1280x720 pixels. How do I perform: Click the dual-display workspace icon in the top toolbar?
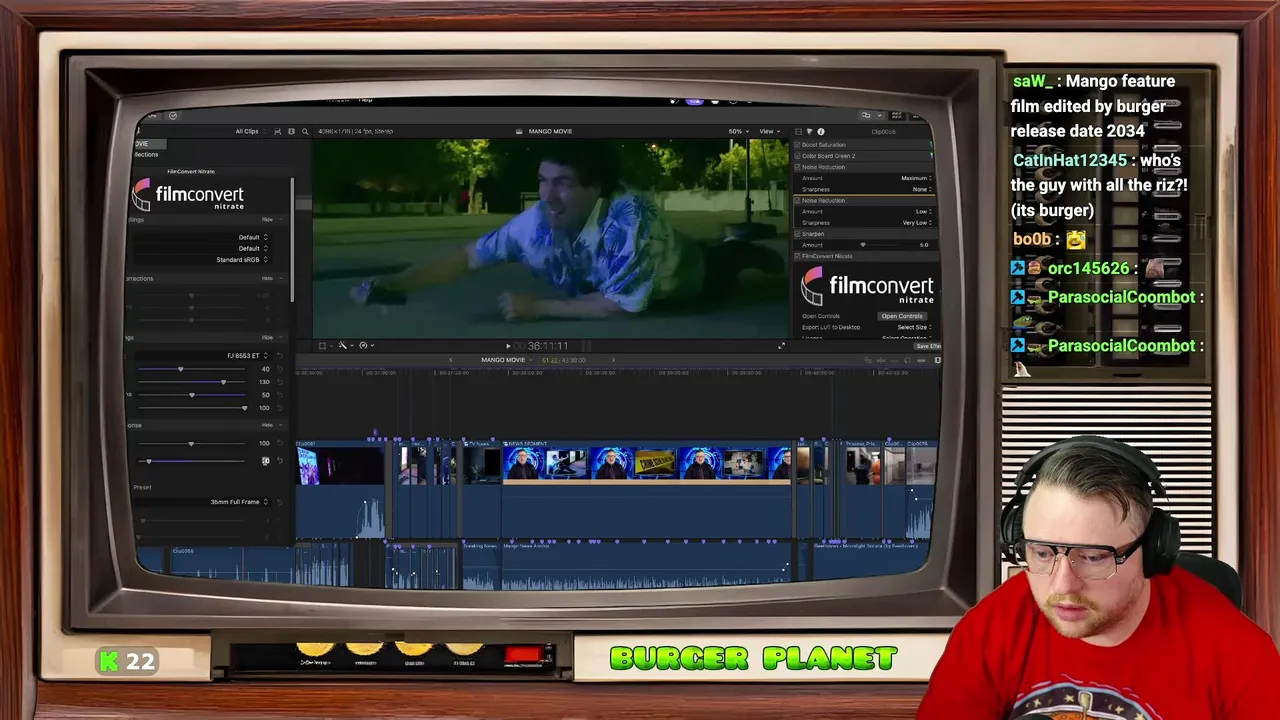click(866, 115)
